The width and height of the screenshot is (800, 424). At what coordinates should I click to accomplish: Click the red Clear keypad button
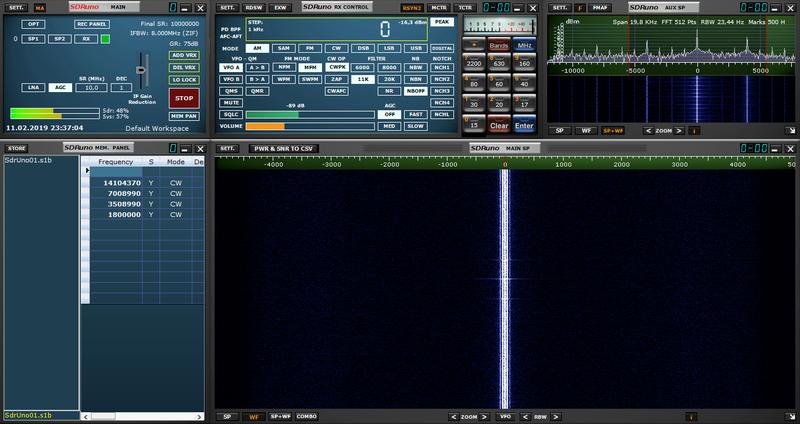coord(498,124)
